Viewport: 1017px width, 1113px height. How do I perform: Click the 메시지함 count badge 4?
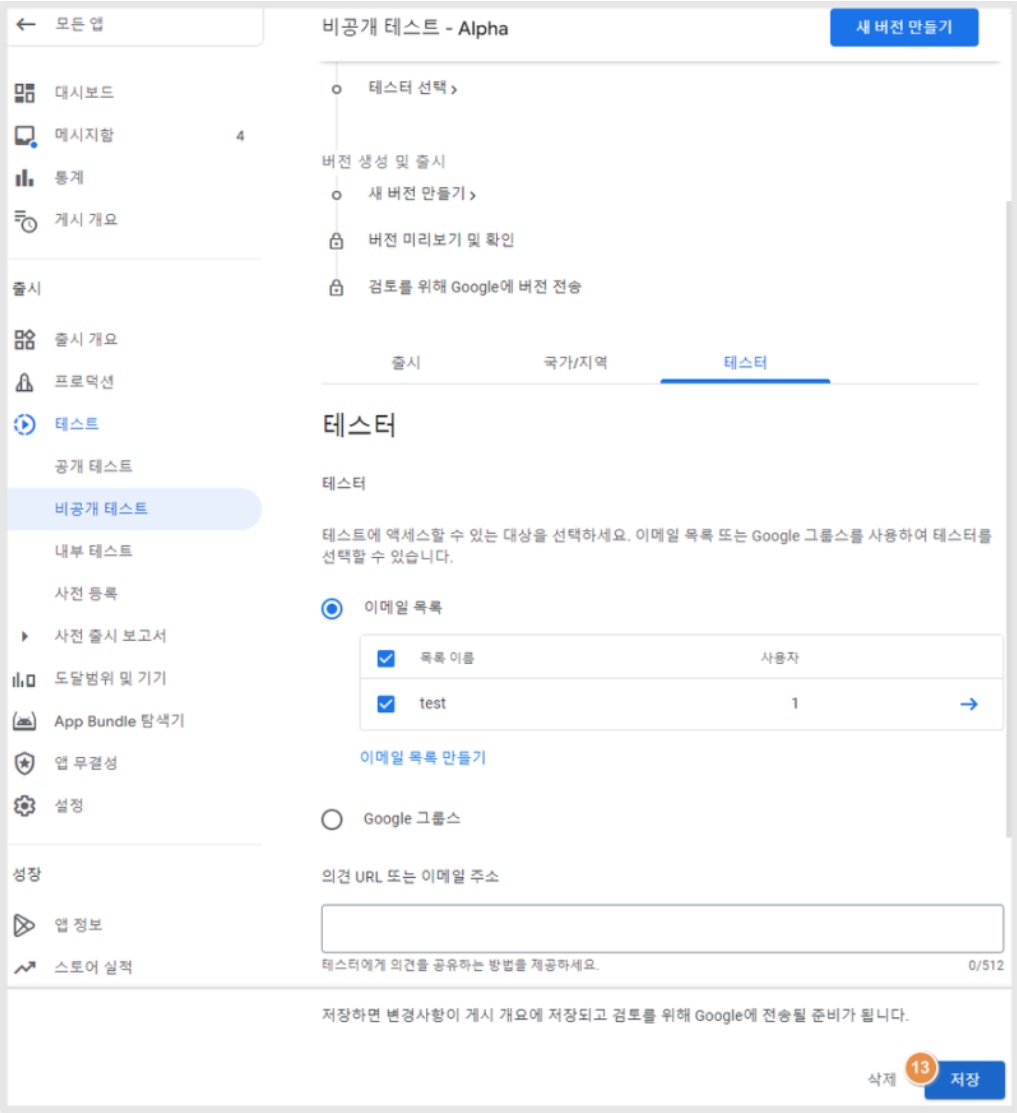pos(240,136)
